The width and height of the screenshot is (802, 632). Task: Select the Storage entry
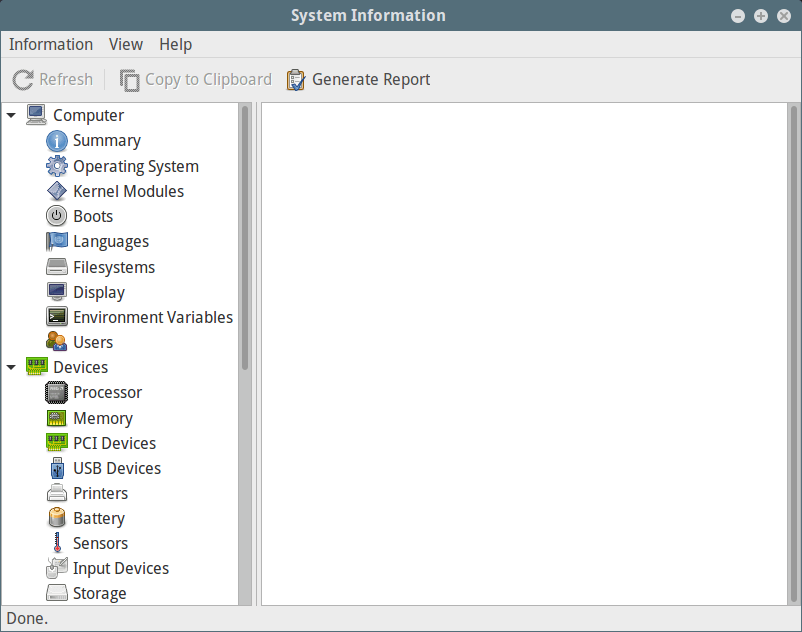coord(100,594)
